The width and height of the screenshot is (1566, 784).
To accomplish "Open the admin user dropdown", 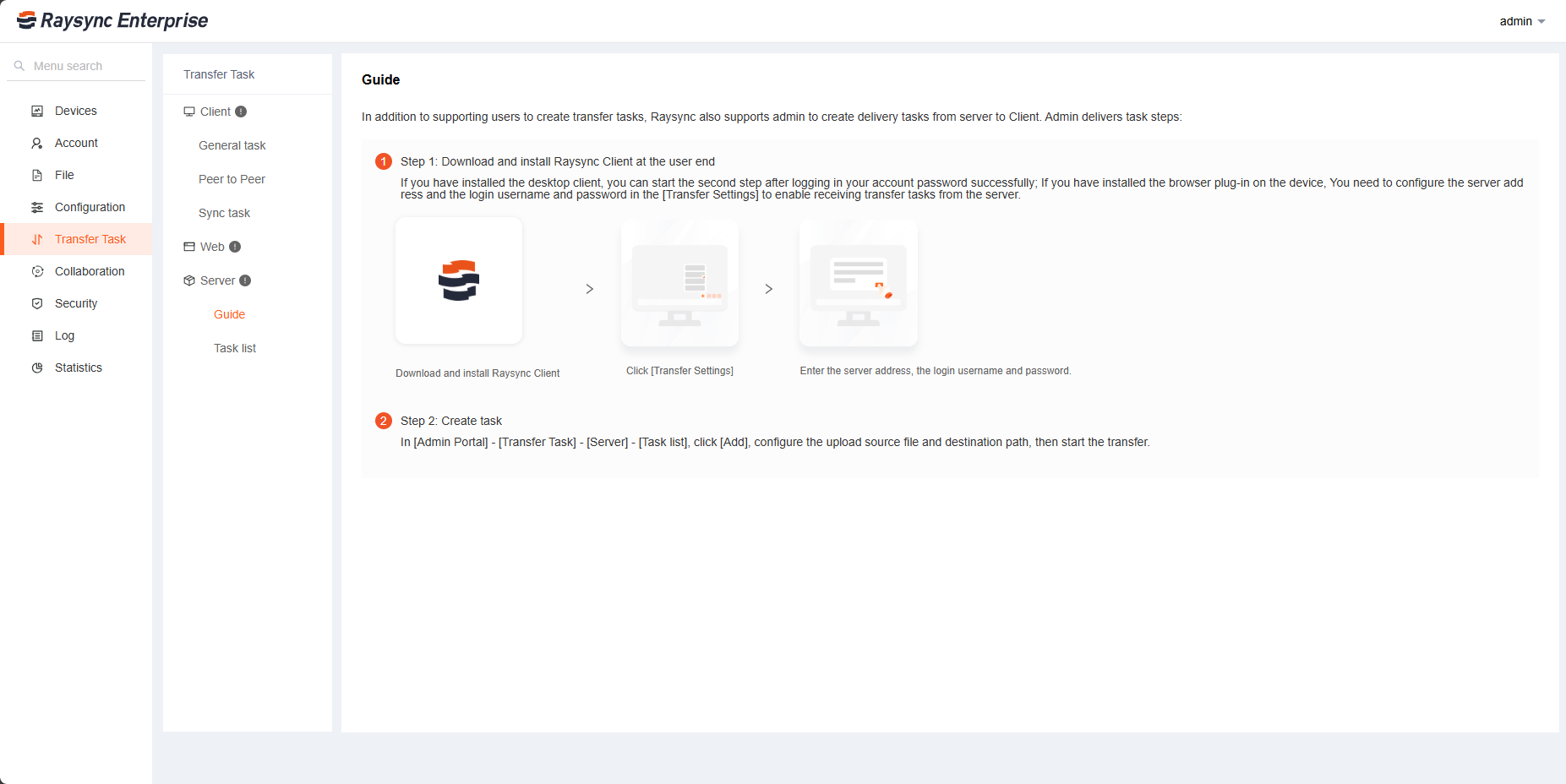I will tap(1522, 21).
